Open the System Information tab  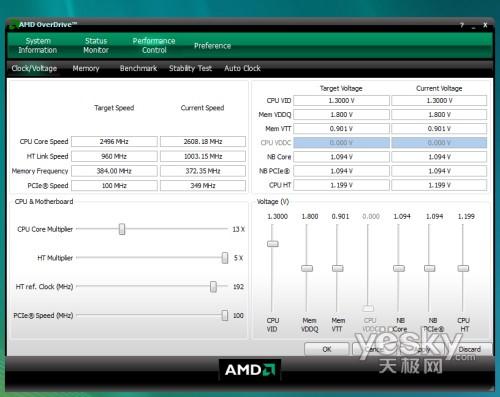(x=38, y=46)
